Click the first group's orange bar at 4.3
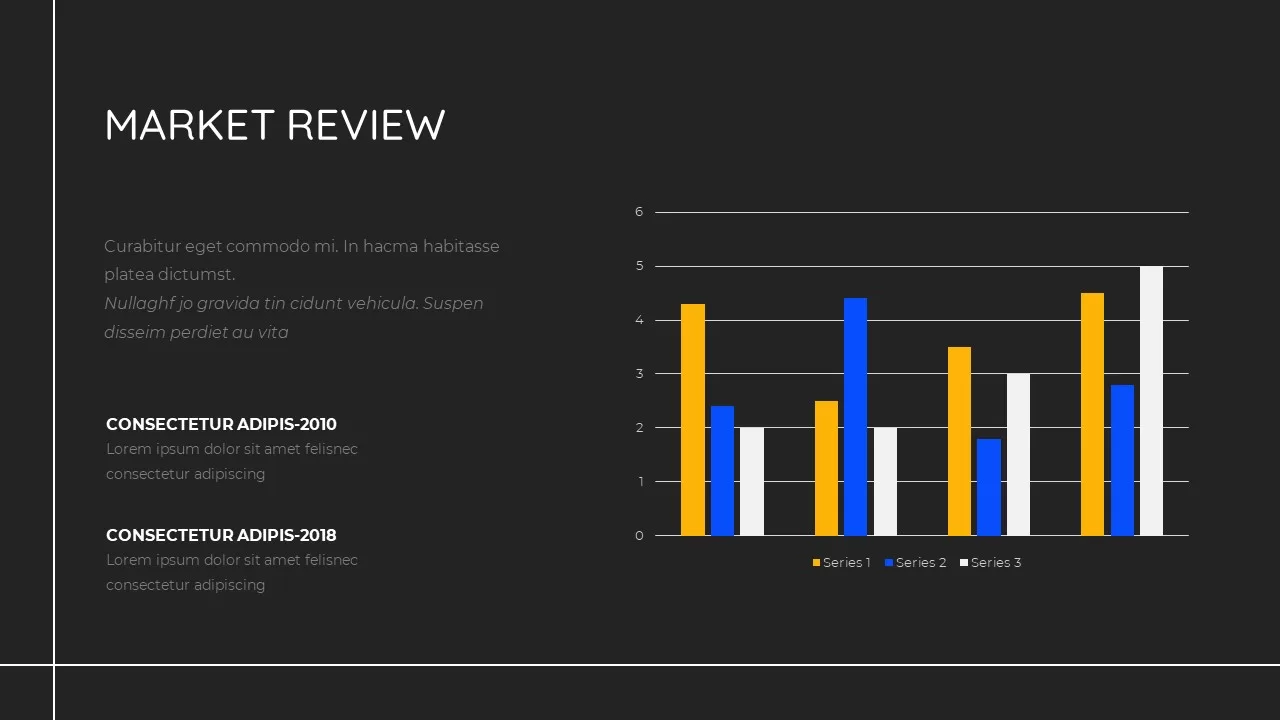The height and width of the screenshot is (720, 1280). click(693, 420)
